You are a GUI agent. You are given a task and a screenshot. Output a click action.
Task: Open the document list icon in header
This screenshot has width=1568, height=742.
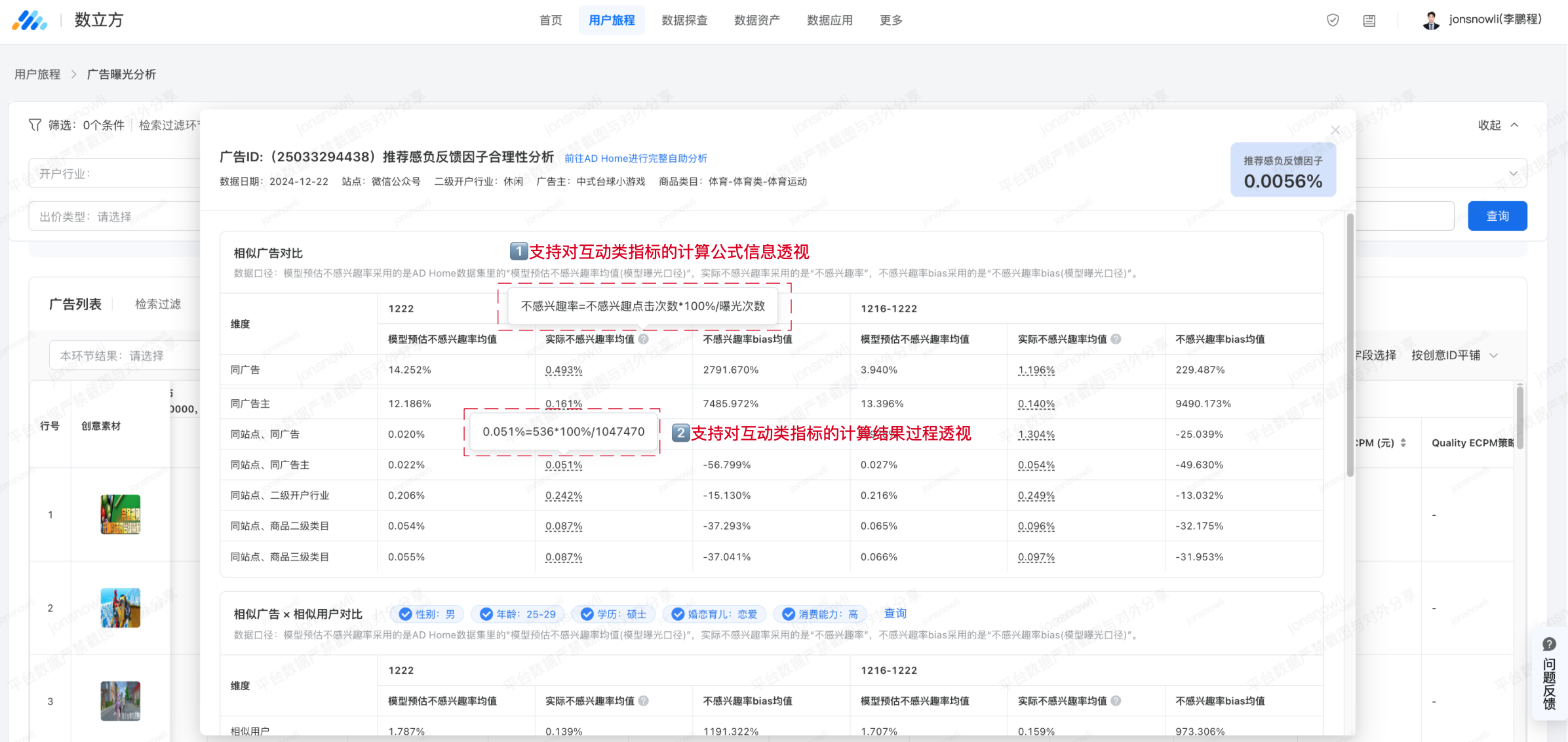1369,21
